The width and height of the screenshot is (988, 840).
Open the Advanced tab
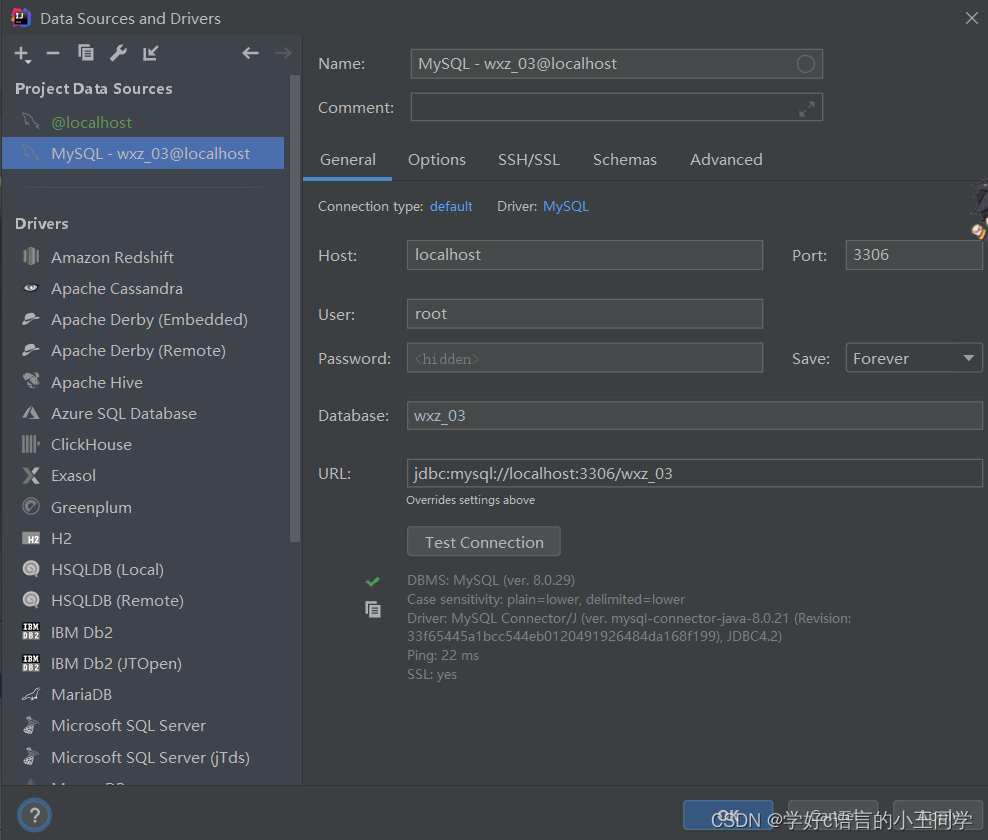726,160
